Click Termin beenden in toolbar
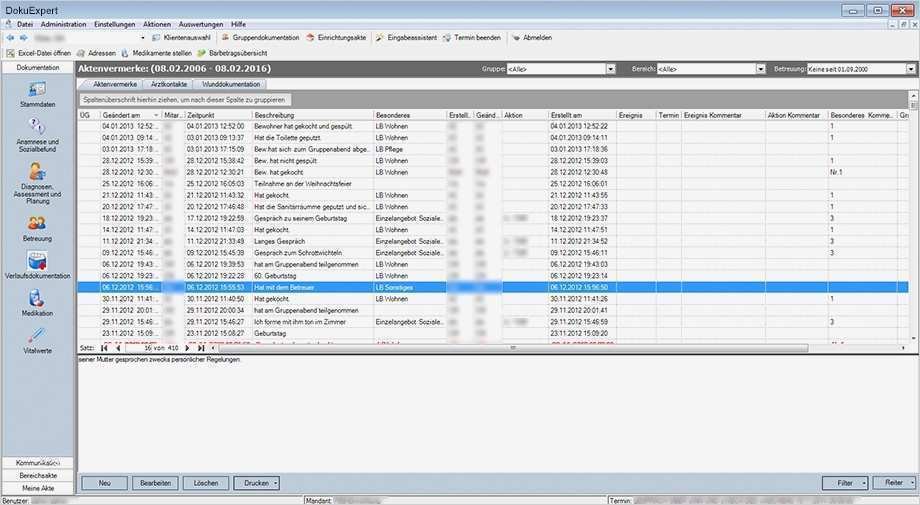920x505 pixels. pyautogui.click(x=472, y=38)
